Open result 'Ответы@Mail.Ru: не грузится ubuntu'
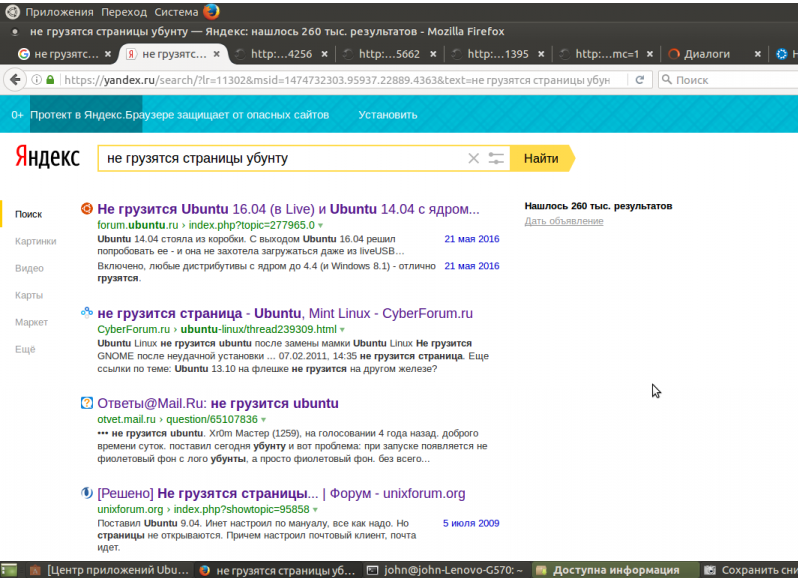Screen dimensions: 798x578 coord(218,403)
